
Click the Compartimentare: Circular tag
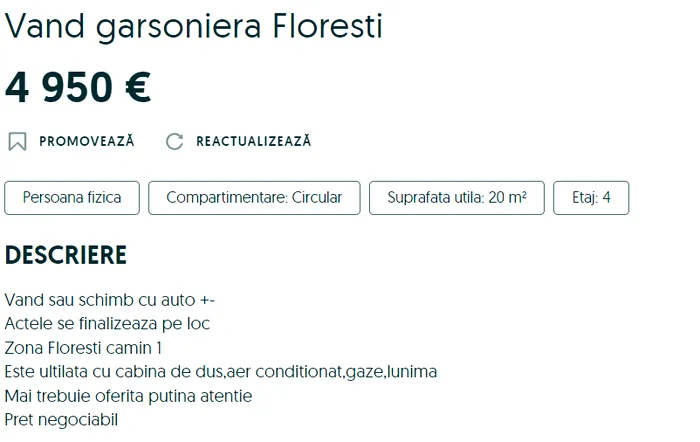click(x=254, y=198)
